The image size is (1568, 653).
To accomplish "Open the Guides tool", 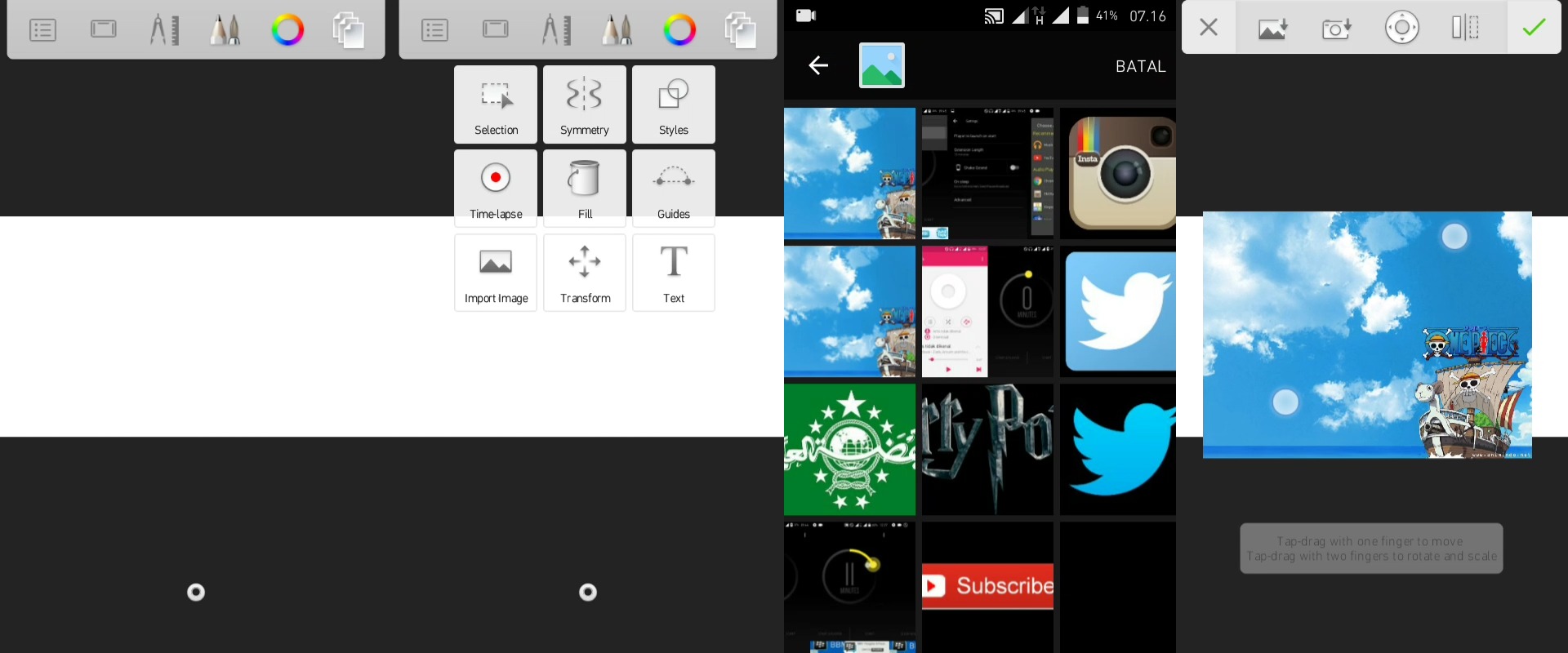I will click(x=674, y=189).
